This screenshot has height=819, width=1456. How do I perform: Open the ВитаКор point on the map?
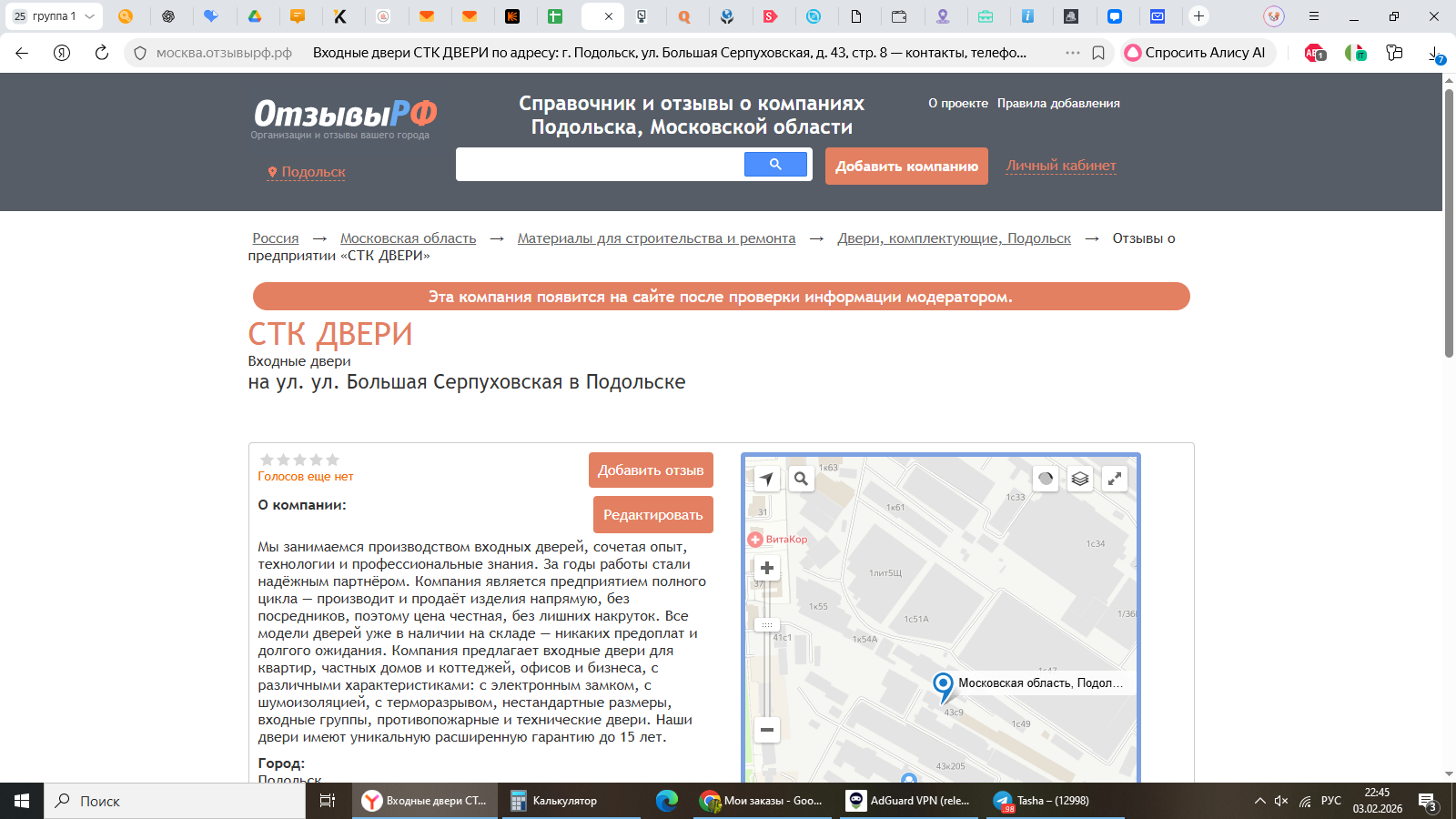tap(777, 540)
